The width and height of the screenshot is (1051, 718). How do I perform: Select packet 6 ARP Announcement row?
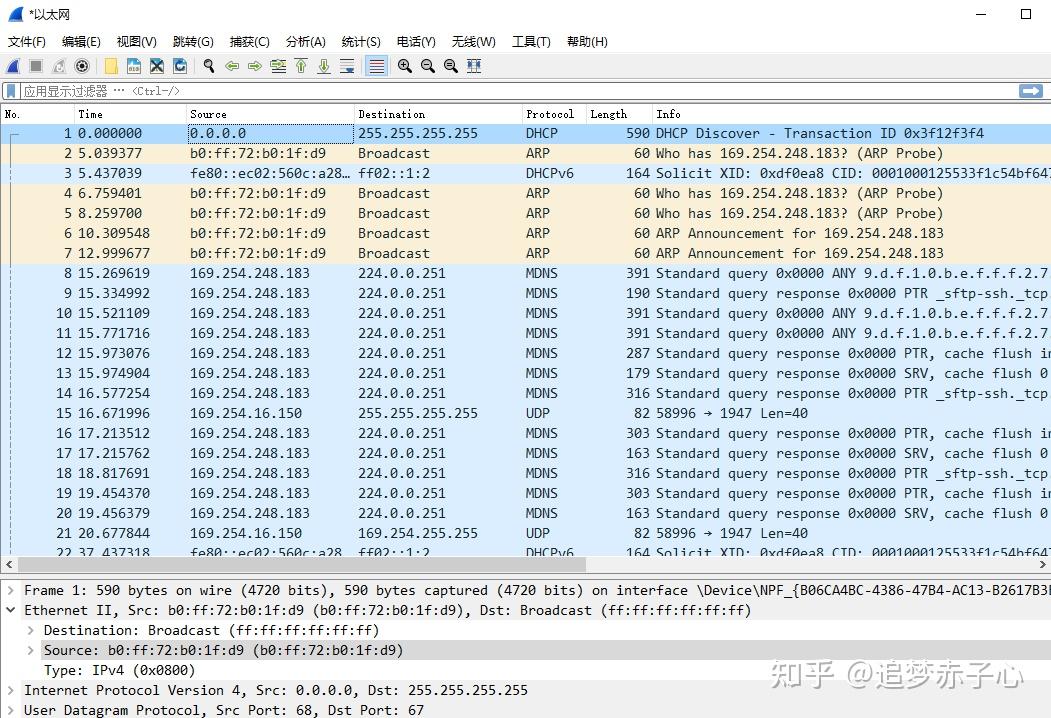click(x=526, y=233)
